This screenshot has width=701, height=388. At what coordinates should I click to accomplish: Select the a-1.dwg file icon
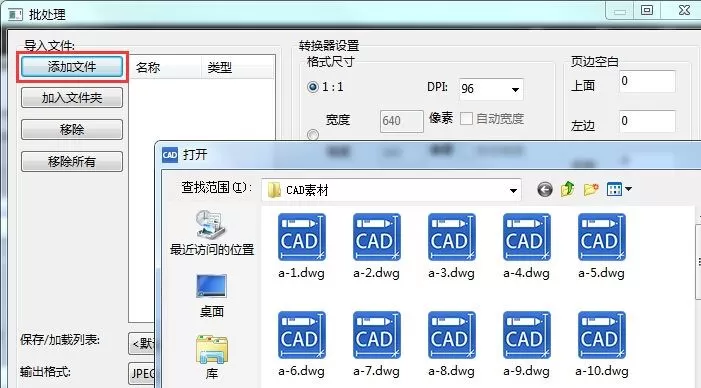click(x=302, y=237)
